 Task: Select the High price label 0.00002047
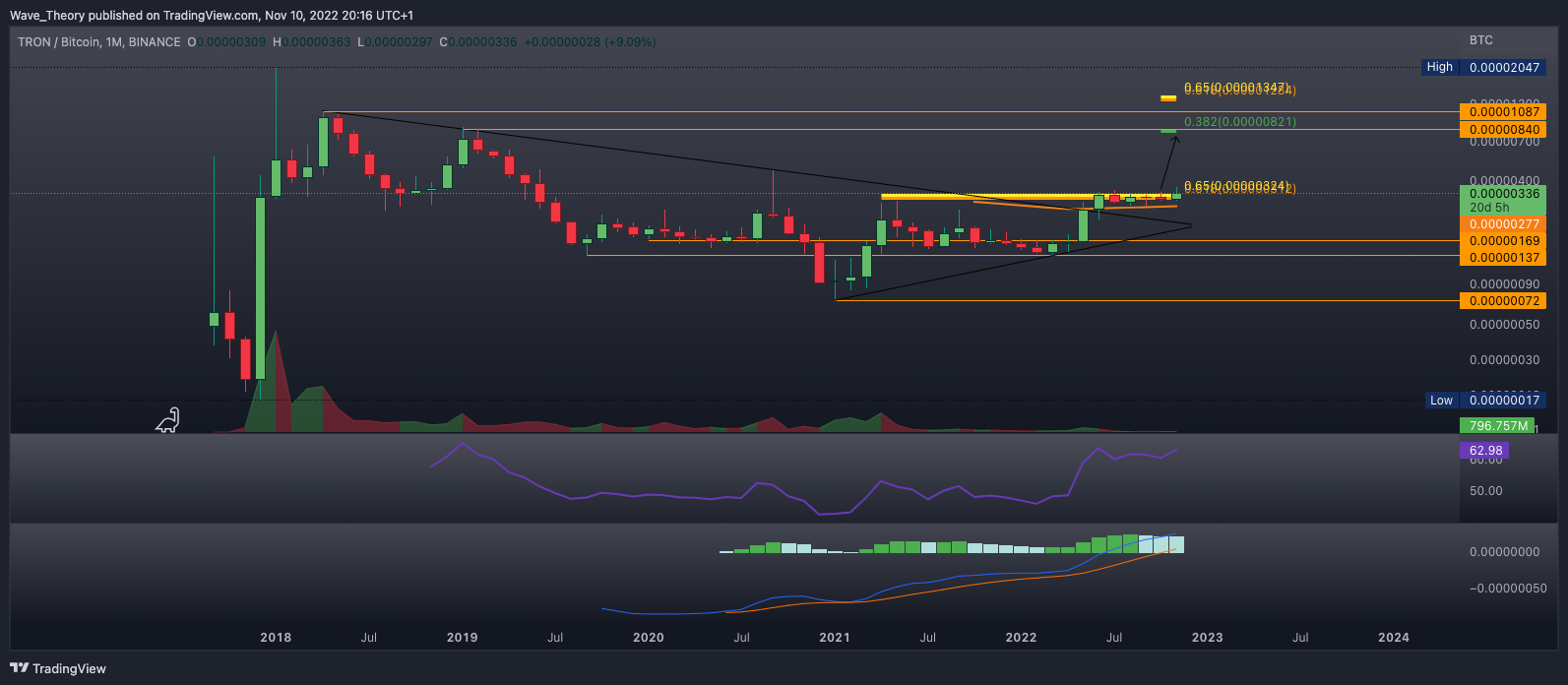pyautogui.click(x=1485, y=67)
